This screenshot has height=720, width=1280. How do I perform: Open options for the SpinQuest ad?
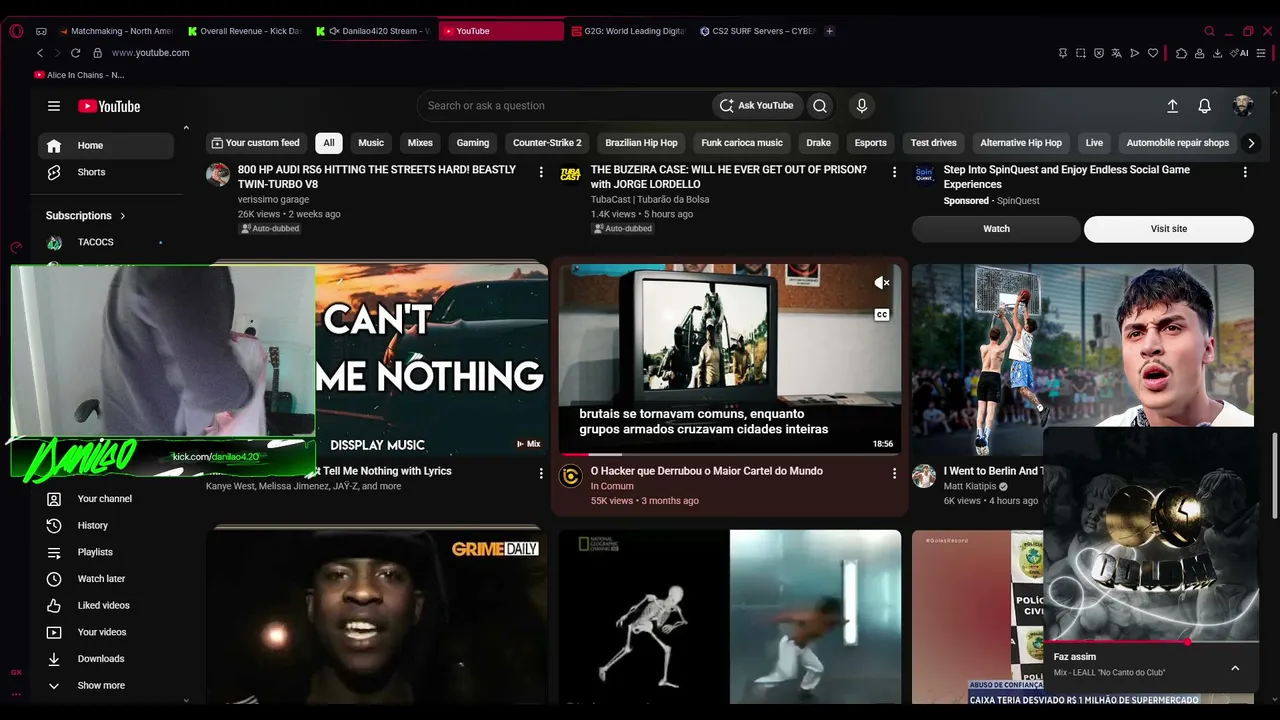click(1245, 172)
